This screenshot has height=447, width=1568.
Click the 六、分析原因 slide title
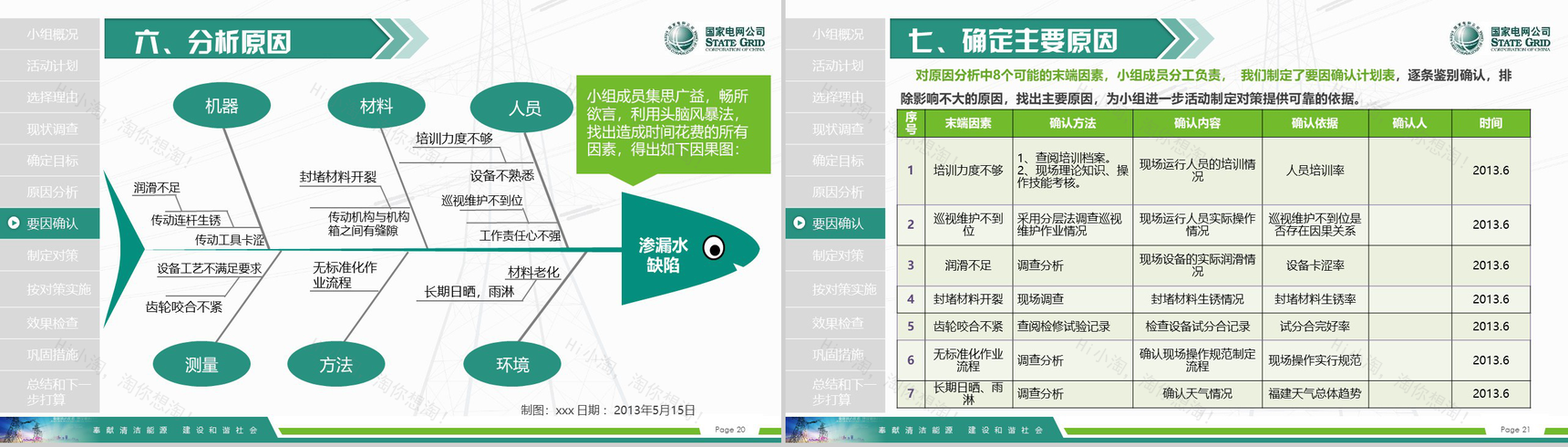[x=212, y=41]
